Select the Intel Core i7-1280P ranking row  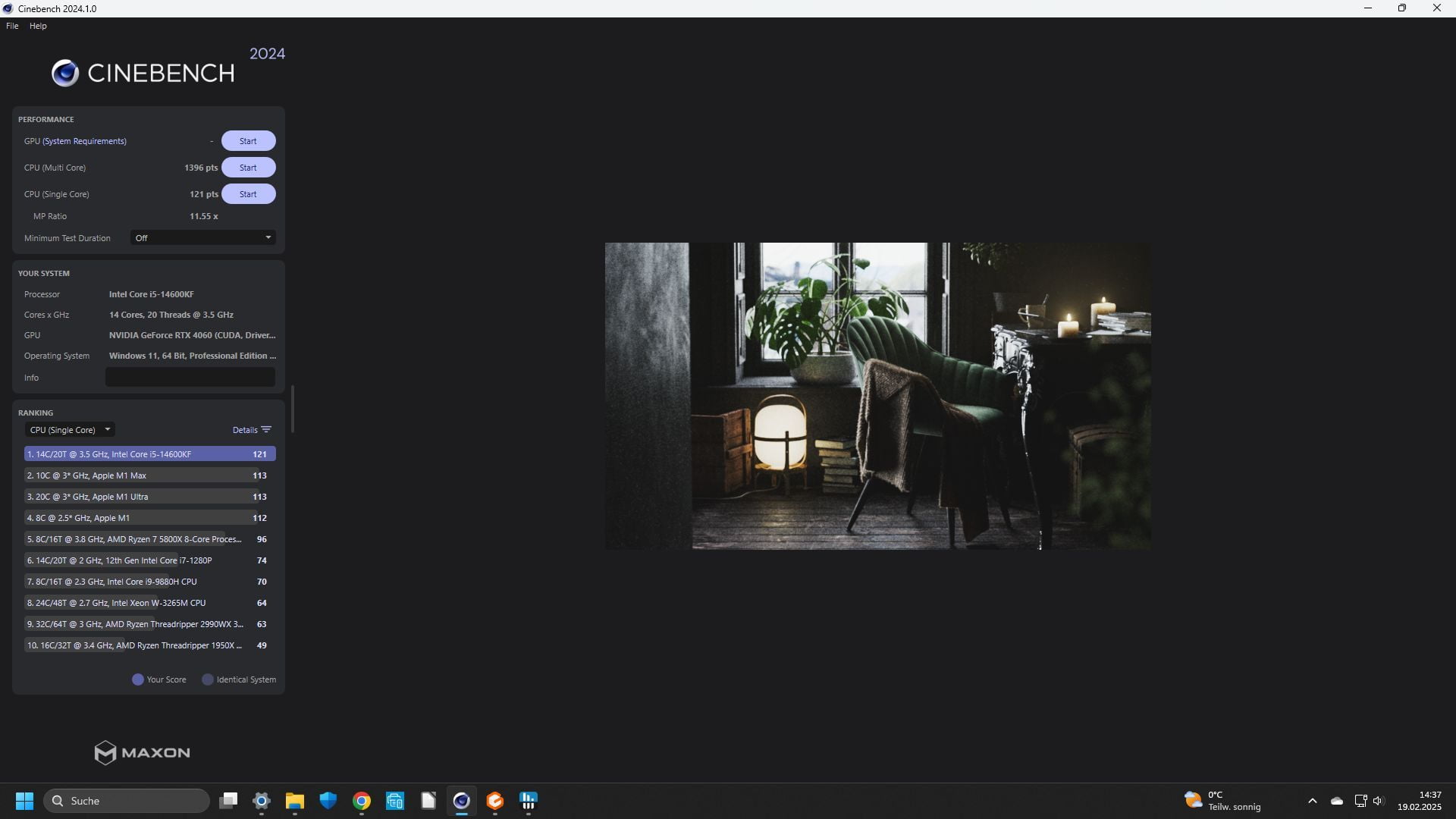click(149, 560)
